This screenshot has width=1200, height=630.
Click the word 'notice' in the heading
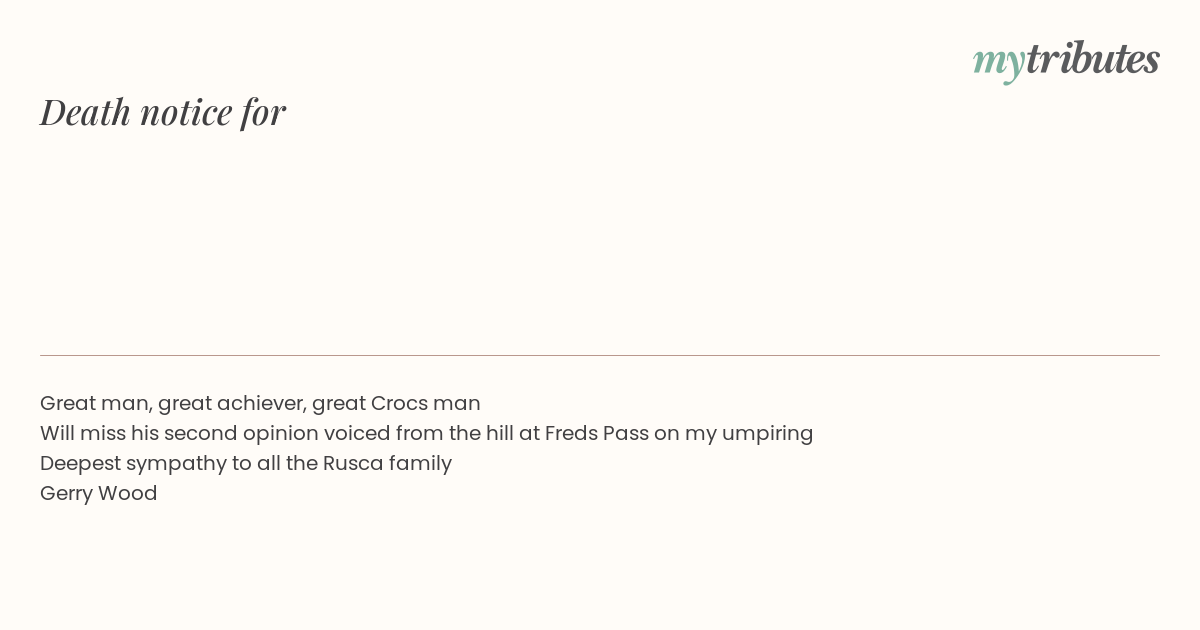[186, 112]
